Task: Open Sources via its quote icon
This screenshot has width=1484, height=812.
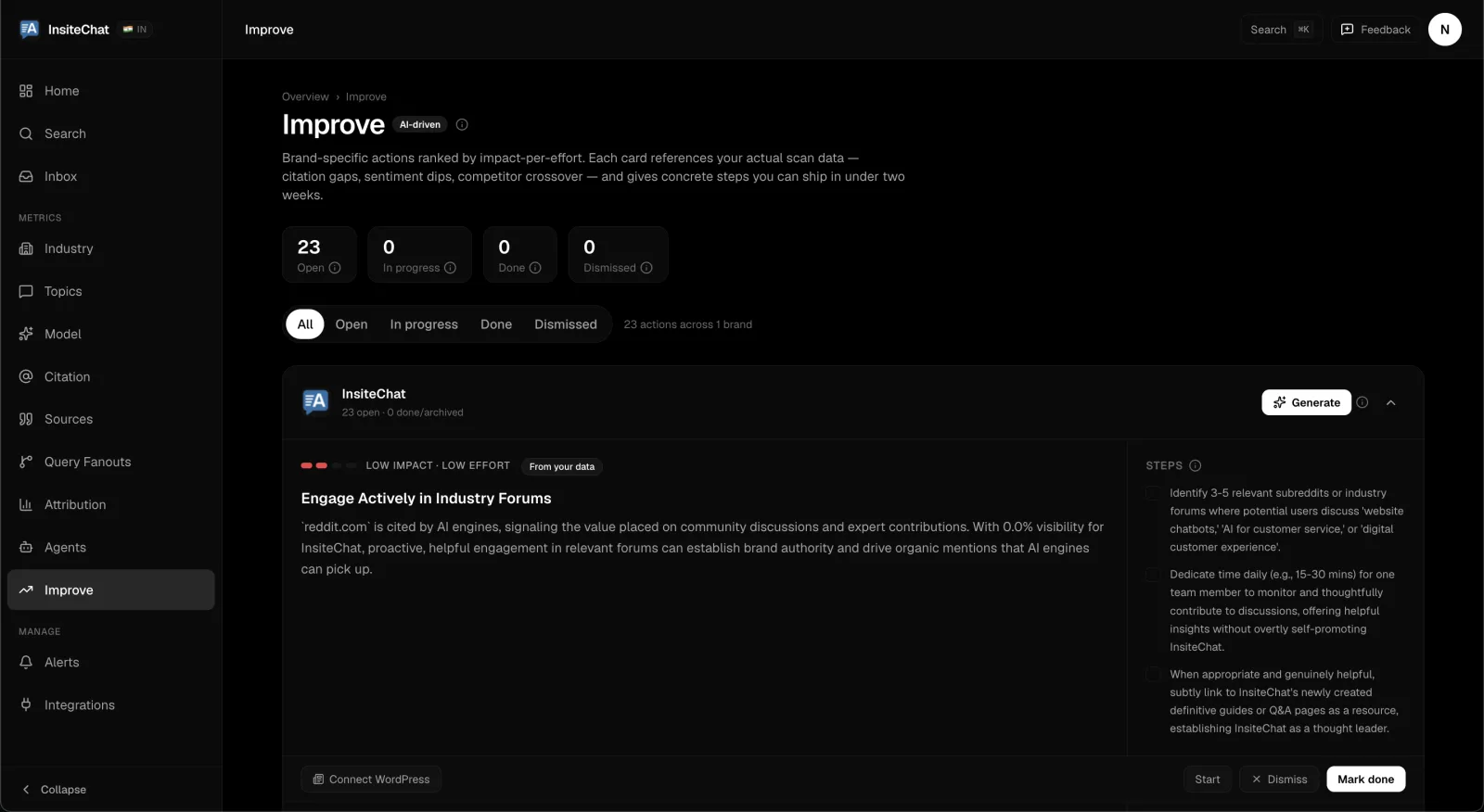Action: (x=26, y=419)
